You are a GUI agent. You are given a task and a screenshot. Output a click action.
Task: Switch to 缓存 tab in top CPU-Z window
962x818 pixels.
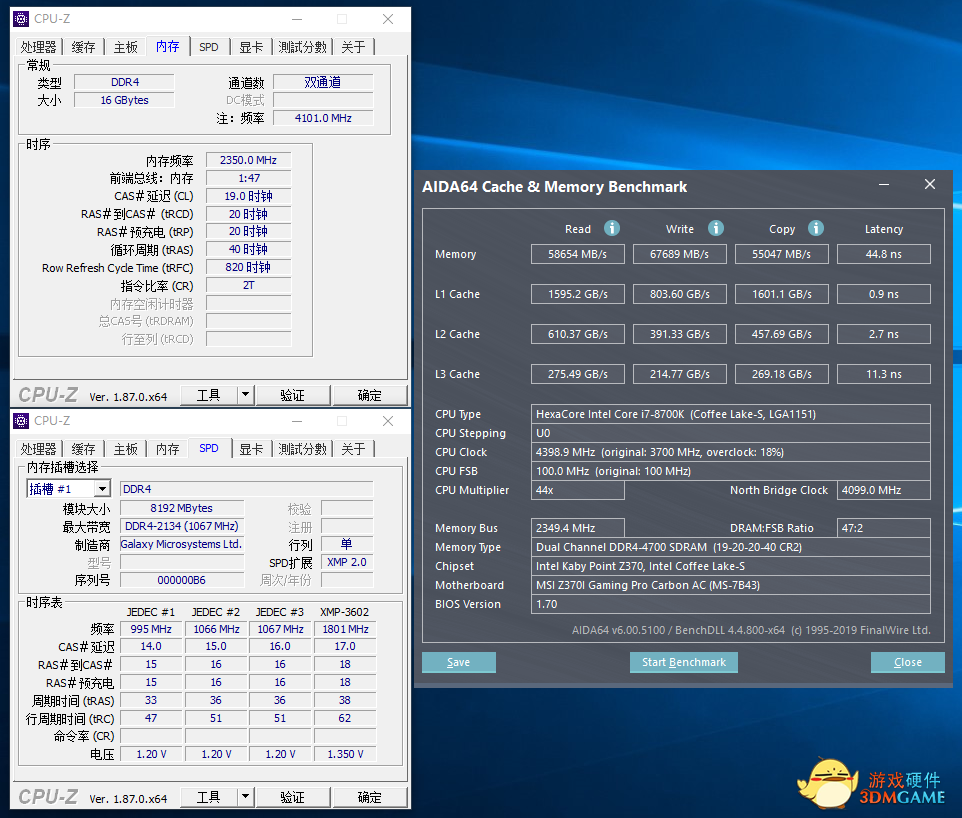pyautogui.click(x=83, y=47)
